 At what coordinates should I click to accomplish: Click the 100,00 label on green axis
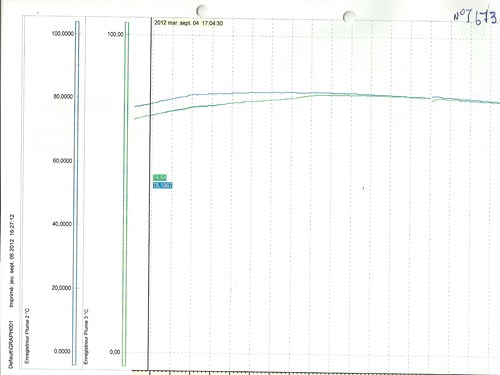(x=115, y=34)
